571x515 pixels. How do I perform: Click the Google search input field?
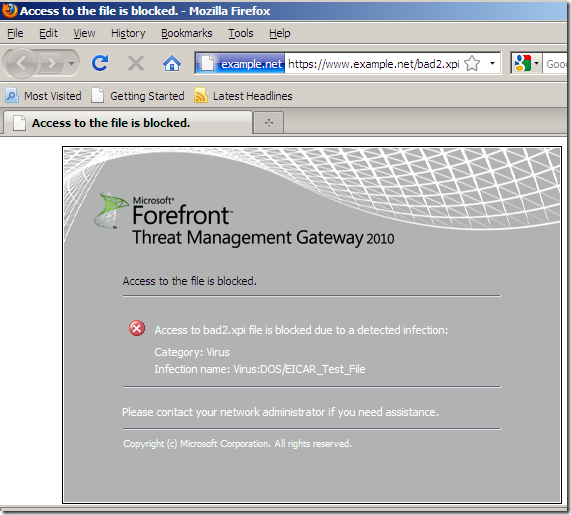point(555,64)
